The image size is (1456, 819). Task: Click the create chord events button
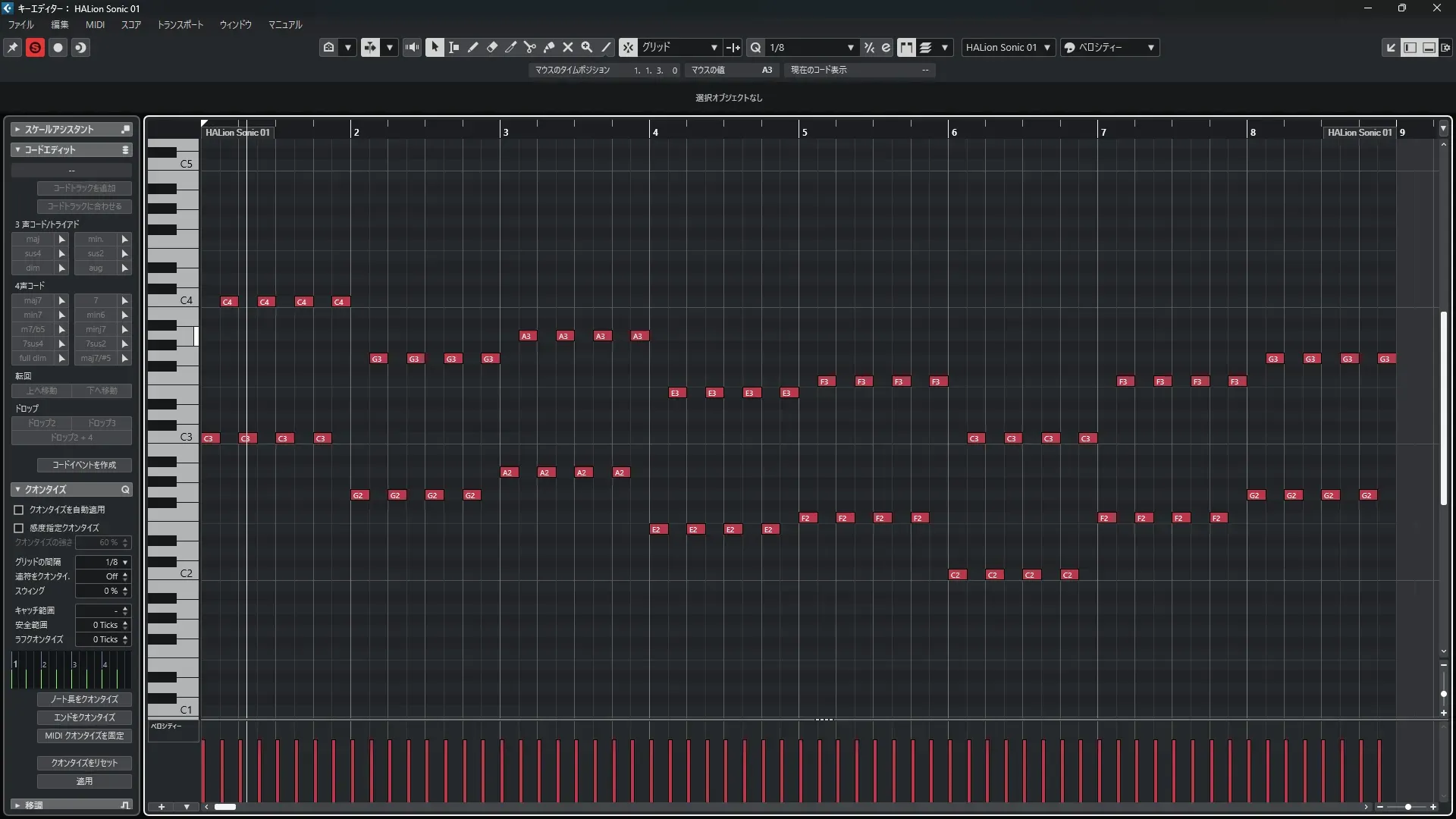click(x=84, y=465)
